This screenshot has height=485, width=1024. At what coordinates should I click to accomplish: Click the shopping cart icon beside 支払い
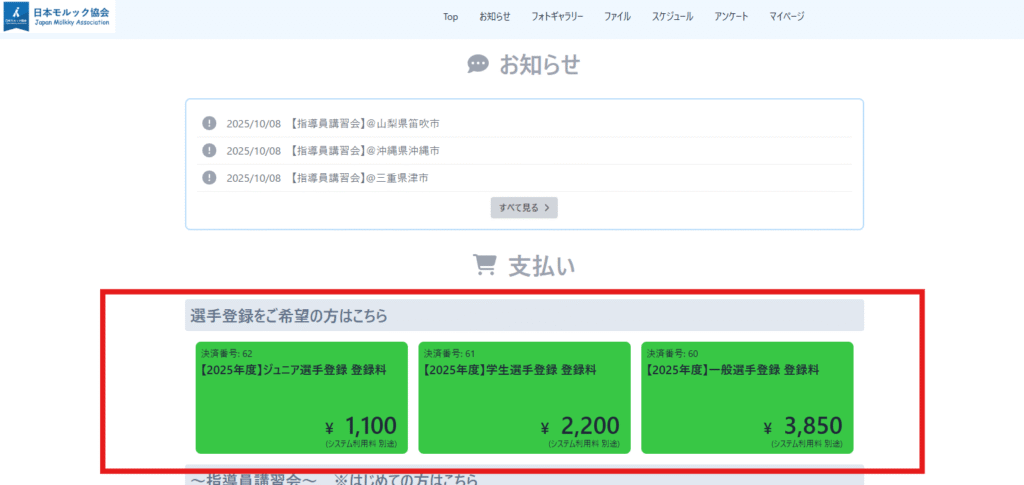484,265
